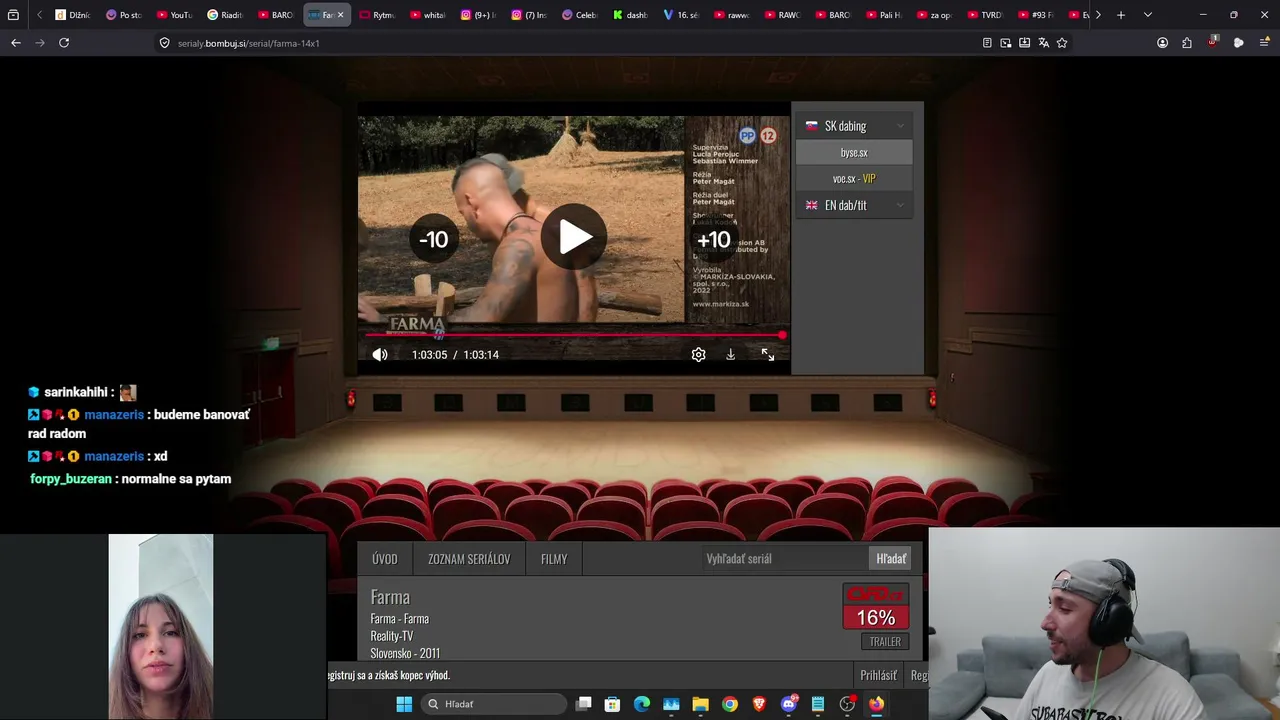The width and height of the screenshot is (1280, 720).
Task: Download the video with the player's download icon
Action: pyautogui.click(x=731, y=355)
